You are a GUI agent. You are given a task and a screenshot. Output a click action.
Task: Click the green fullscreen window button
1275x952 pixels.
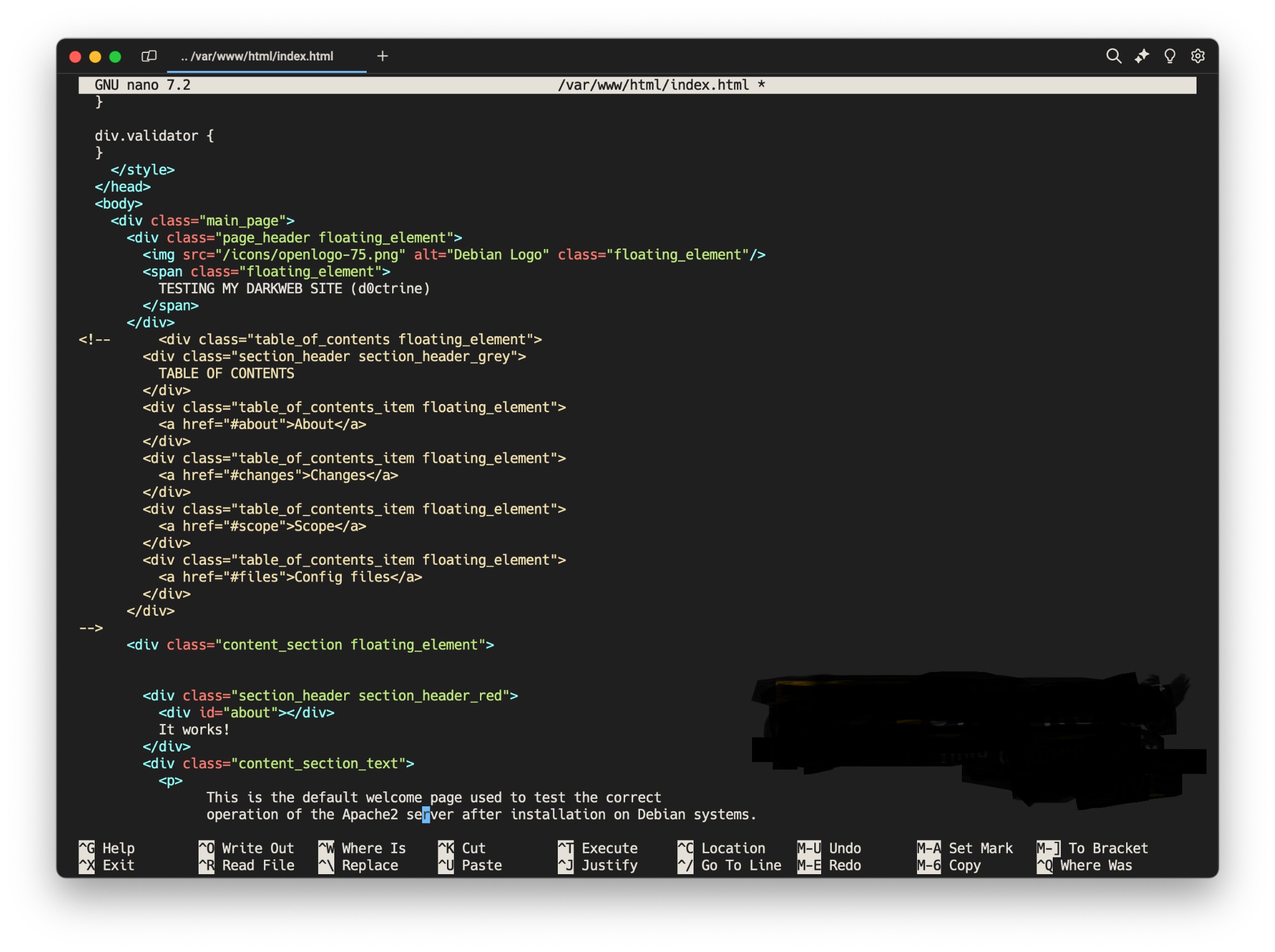(x=115, y=57)
